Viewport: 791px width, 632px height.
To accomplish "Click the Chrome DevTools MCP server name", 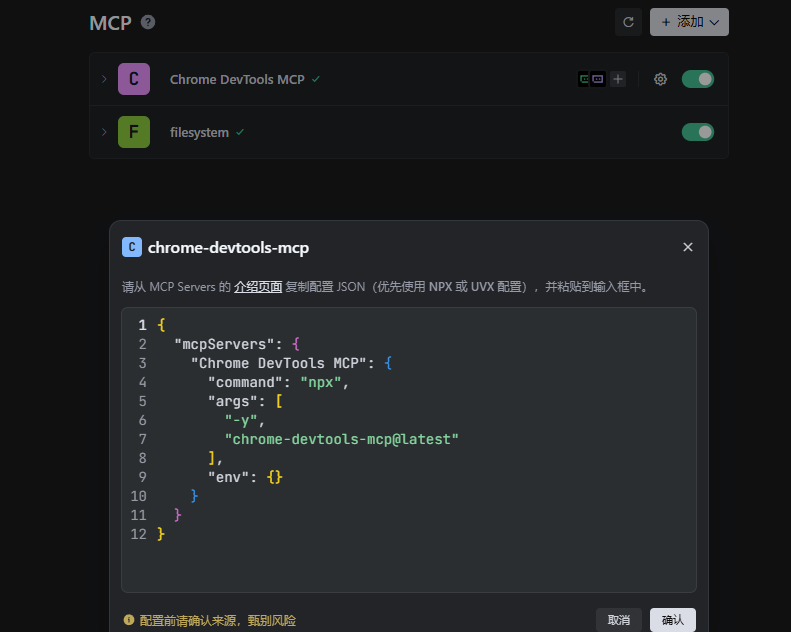I will pyautogui.click(x=237, y=80).
